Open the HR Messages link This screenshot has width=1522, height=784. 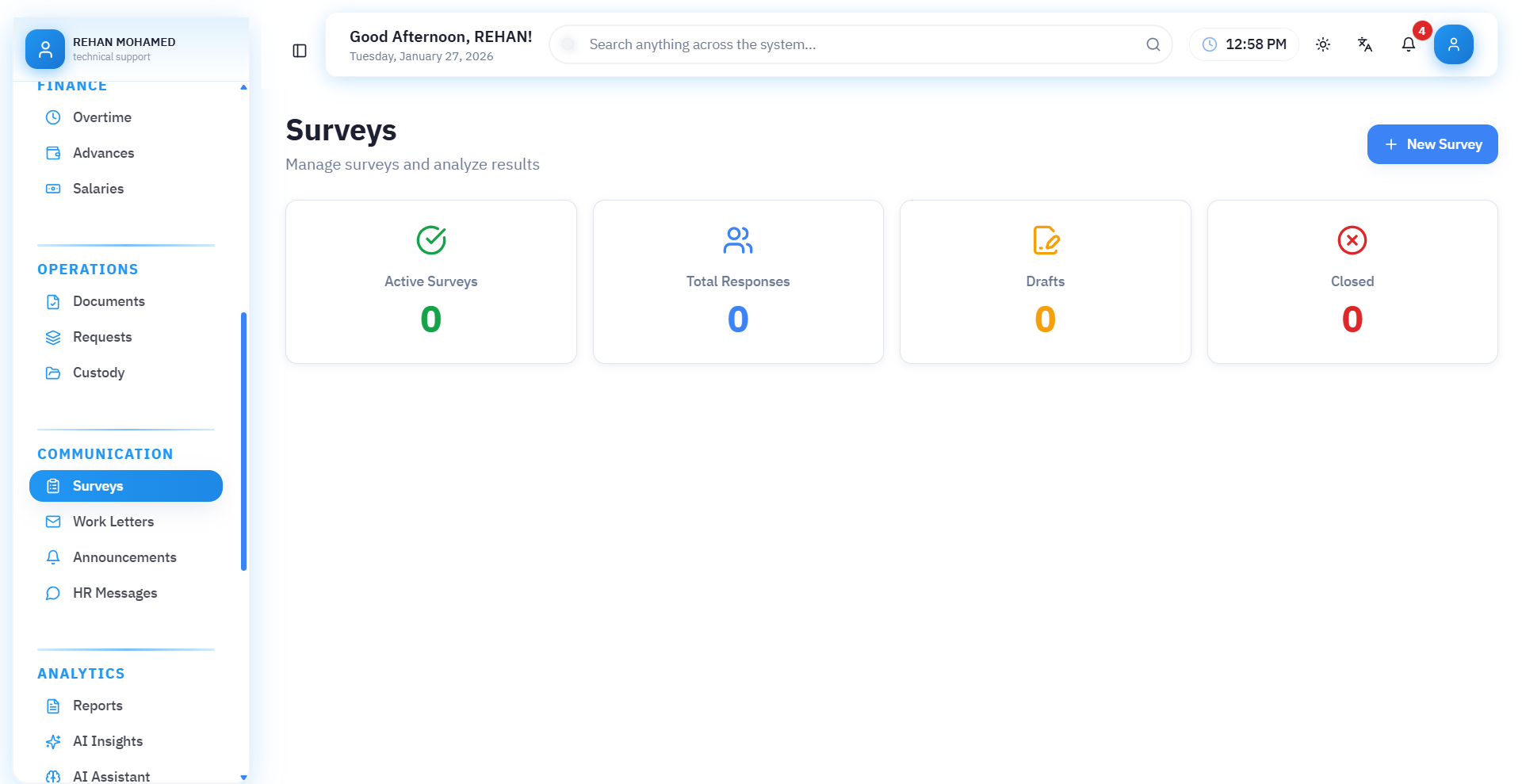pos(115,593)
